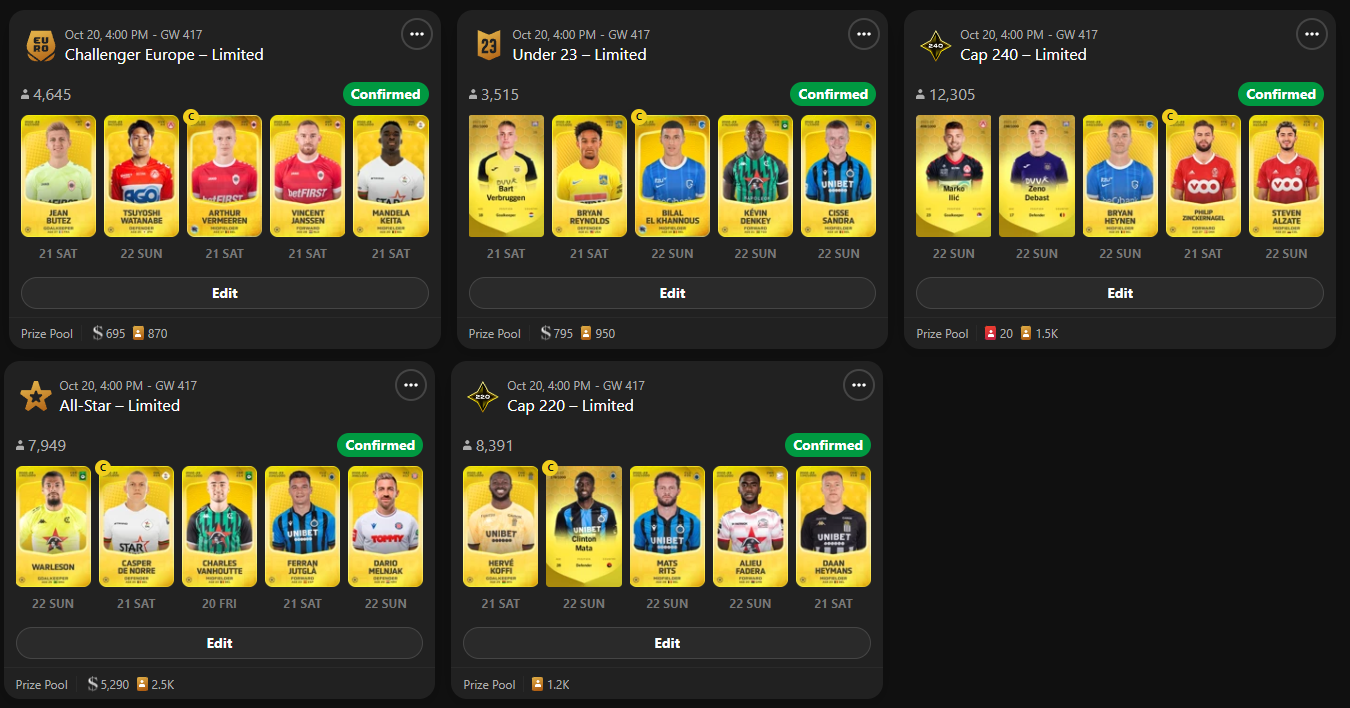1350x708 pixels.
Task: Select Bart Verbruggen goalkeeper card
Action: [506, 176]
